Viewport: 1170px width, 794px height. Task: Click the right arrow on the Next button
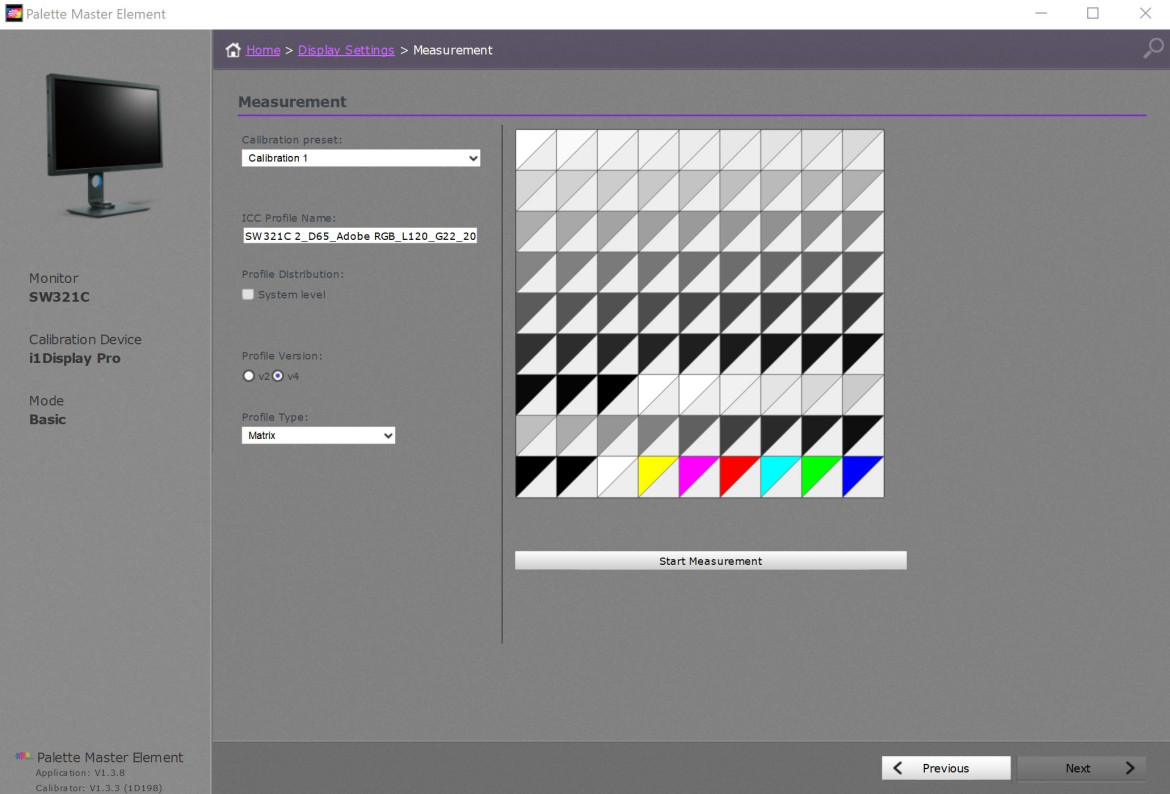tap(1130, 768)
